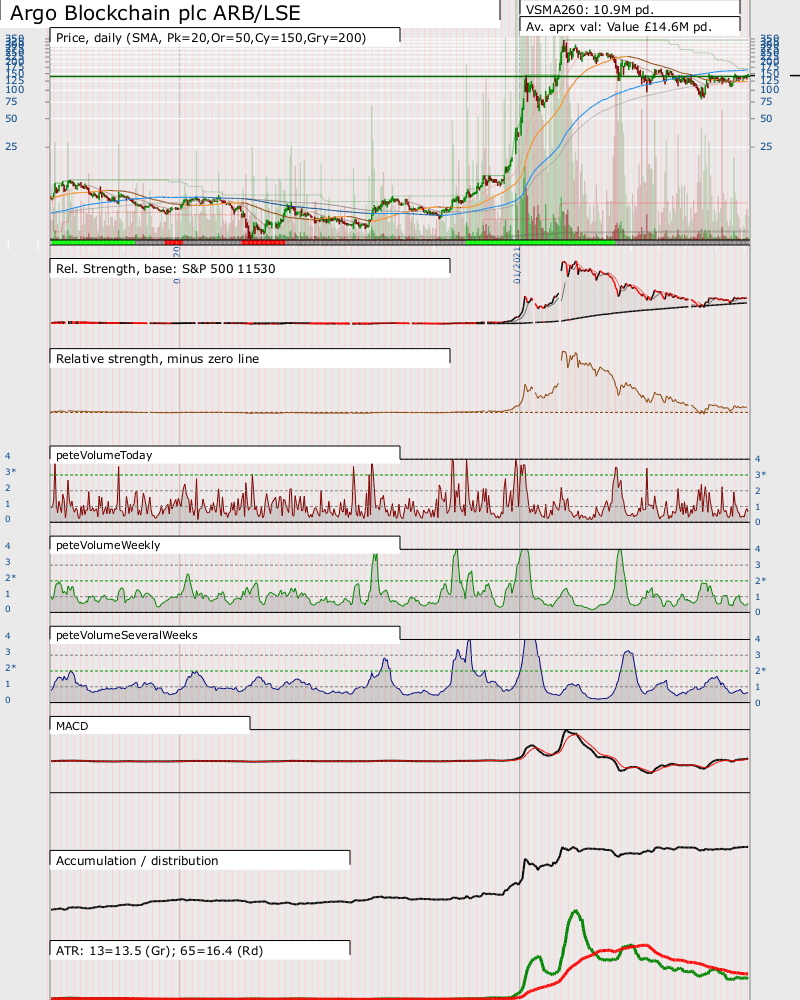Viewport: 800px width, 1000px height.
Task: Click the Relative strength, minus zero line label
Action: [158, 358]
